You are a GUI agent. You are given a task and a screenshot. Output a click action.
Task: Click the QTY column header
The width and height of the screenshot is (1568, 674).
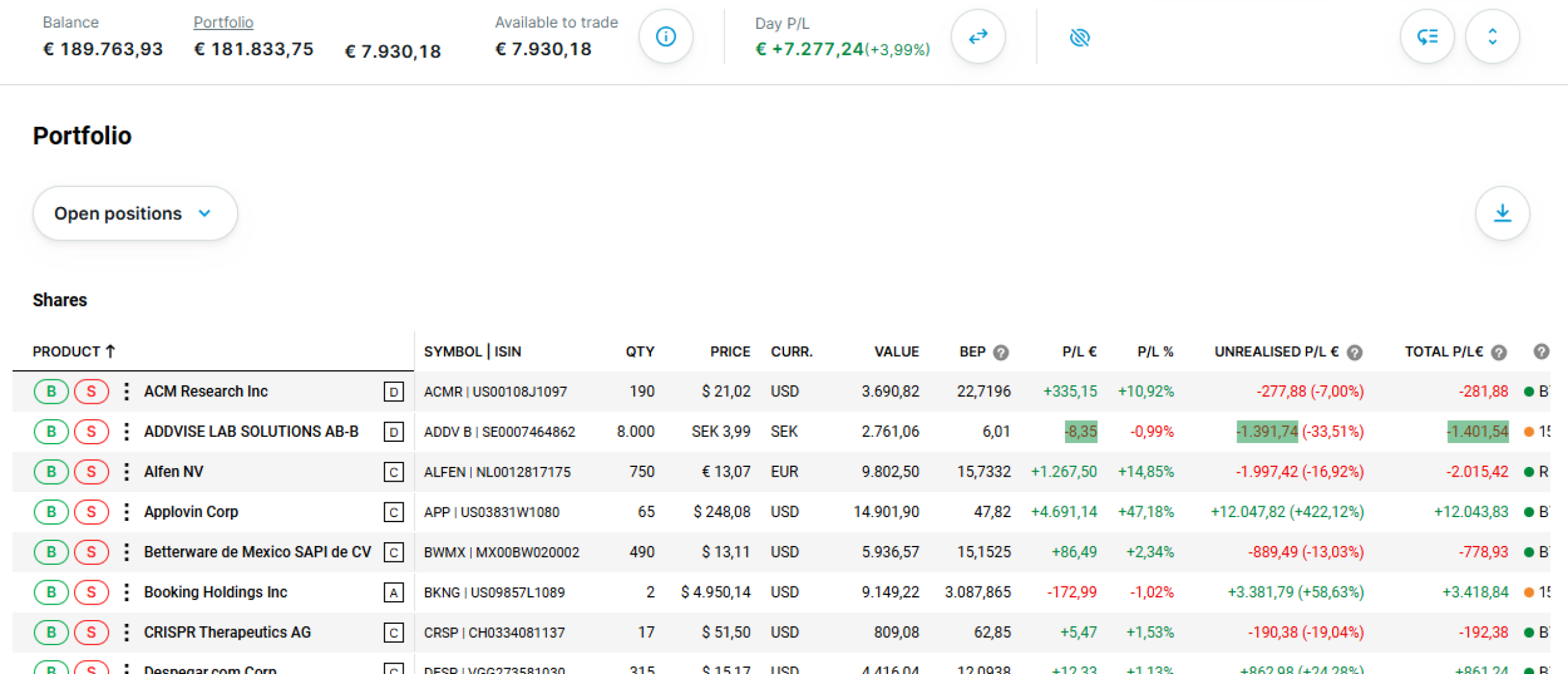click(x=640, y=352)
